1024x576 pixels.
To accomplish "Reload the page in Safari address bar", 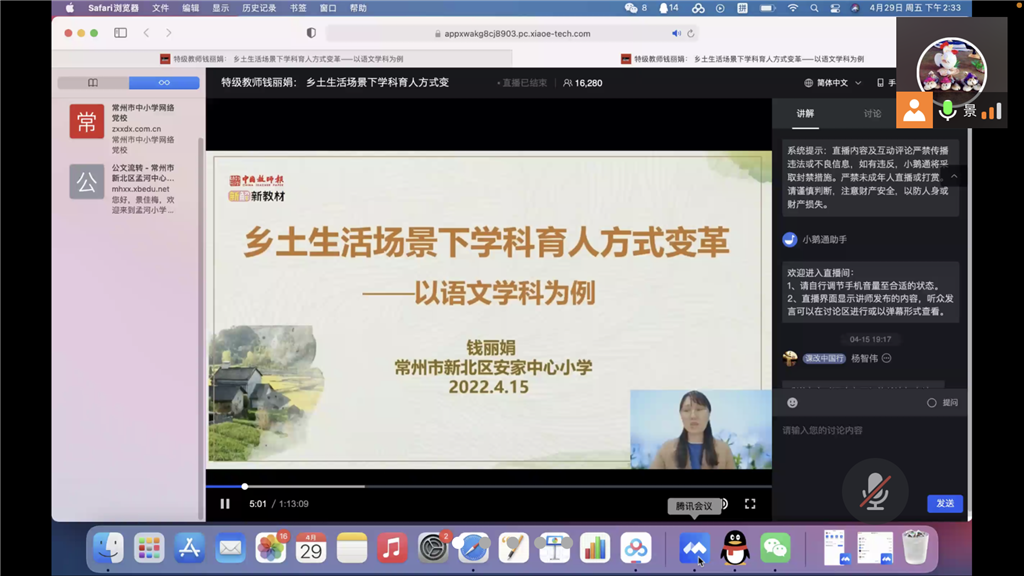I will point(690,33).
